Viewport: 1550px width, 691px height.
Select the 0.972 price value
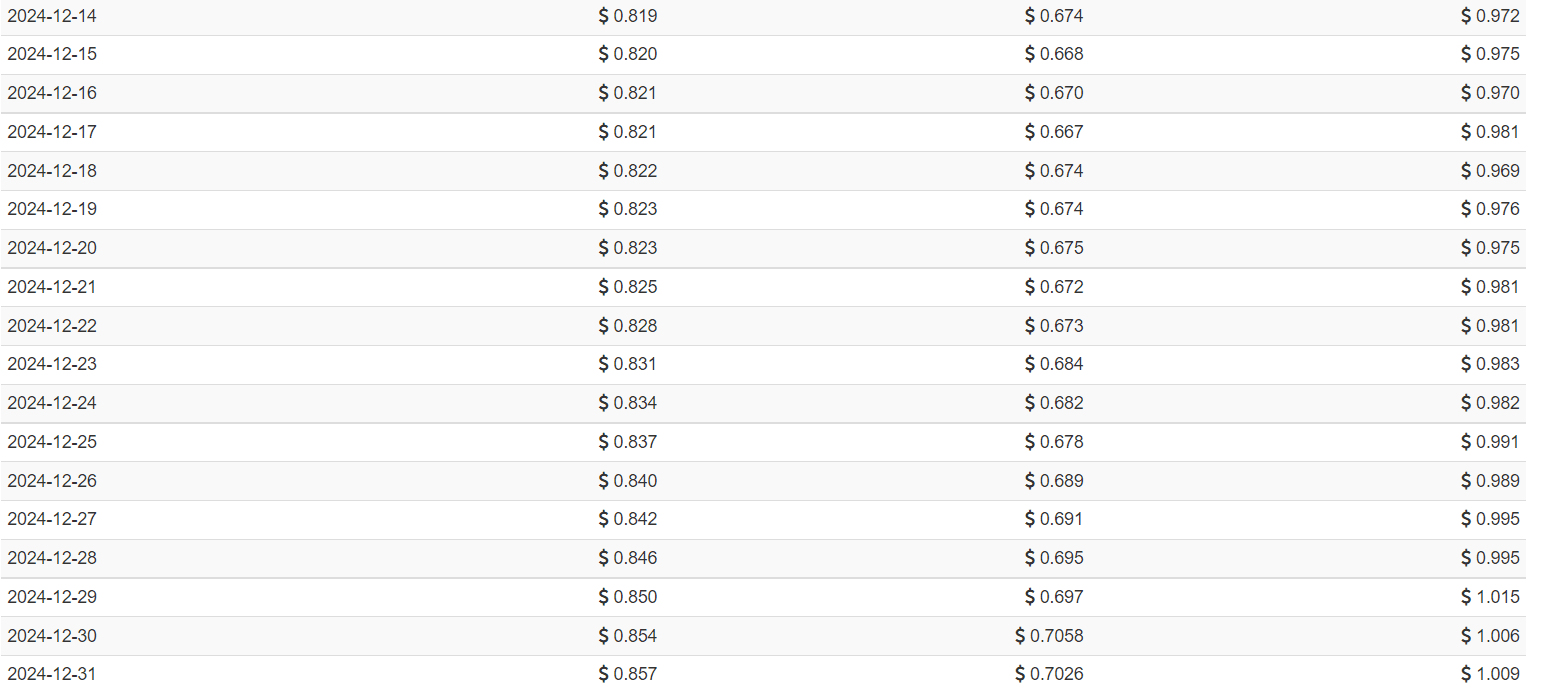pos(1498,16)
